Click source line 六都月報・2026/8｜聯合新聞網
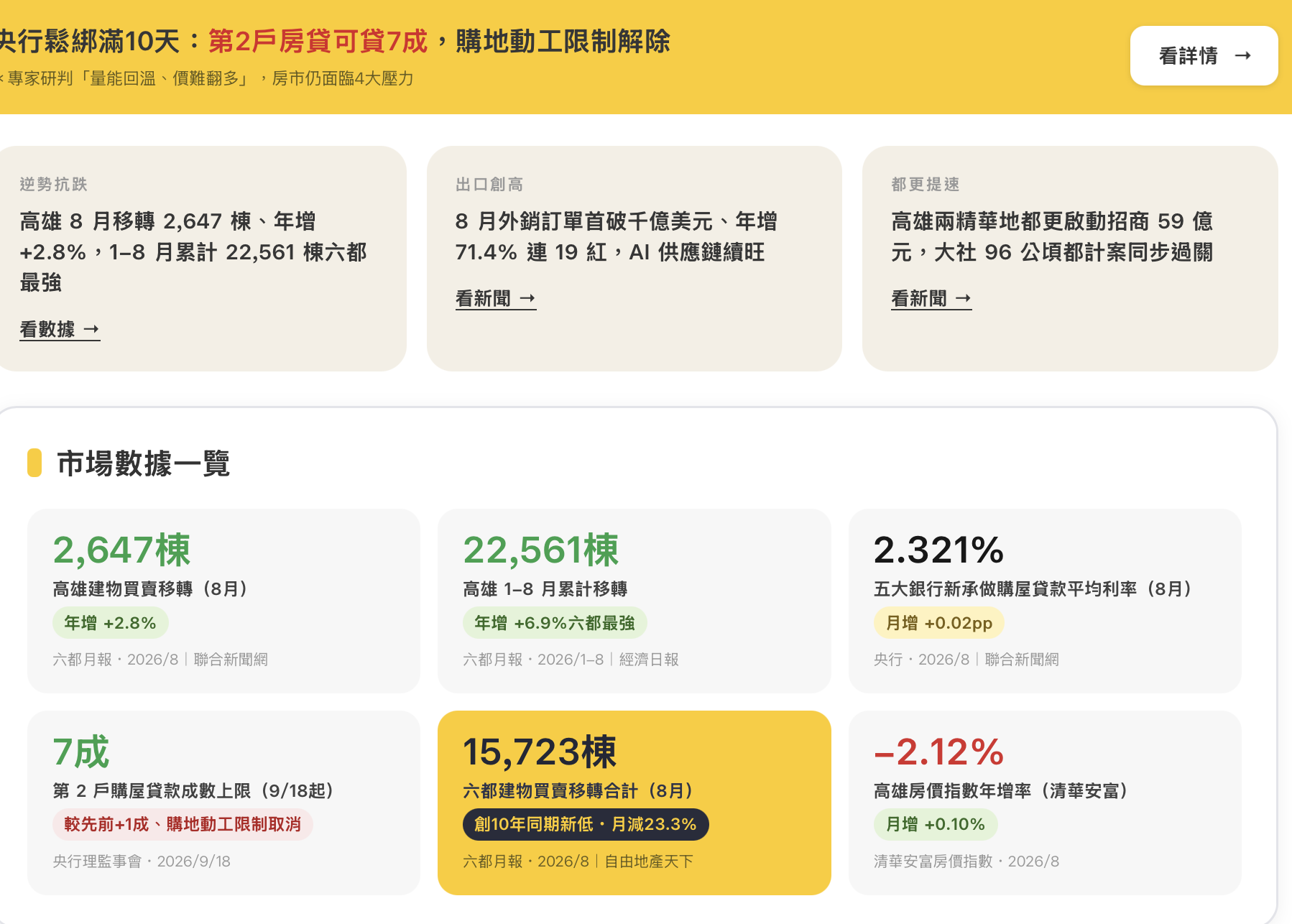The image size is (1292, 924). coord(160,660)
